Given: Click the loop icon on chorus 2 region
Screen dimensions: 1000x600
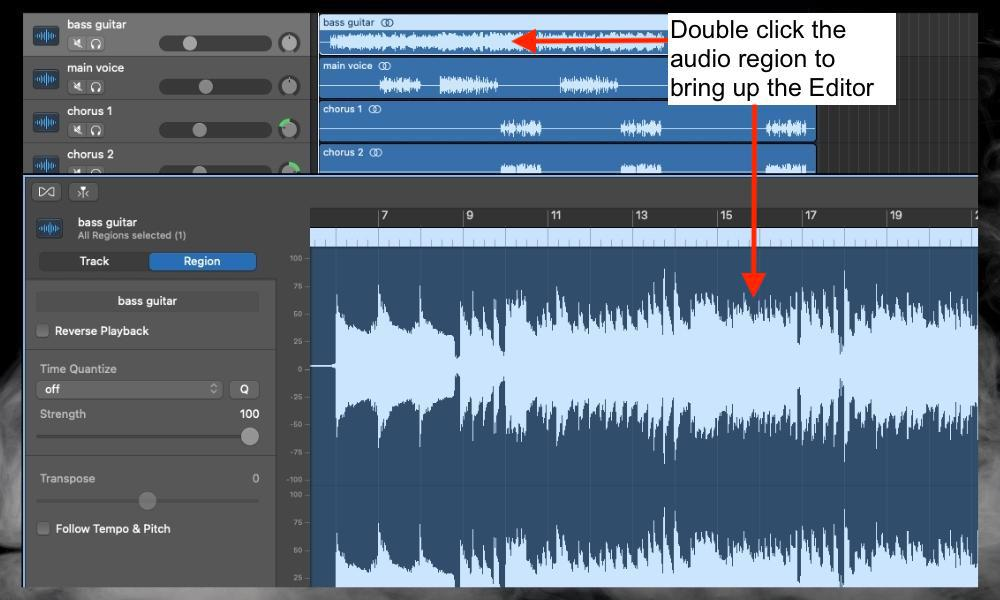Looking at the screenshot, I should (x=376, y=152).
